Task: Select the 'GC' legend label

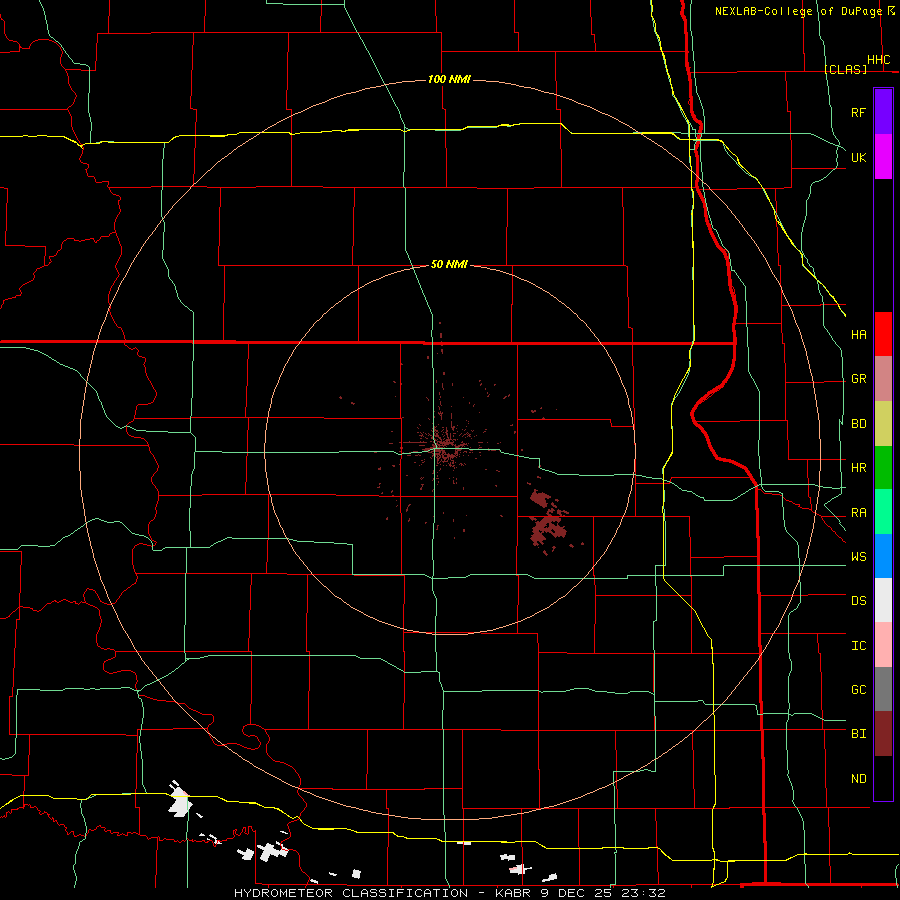Action: [859, 690]
